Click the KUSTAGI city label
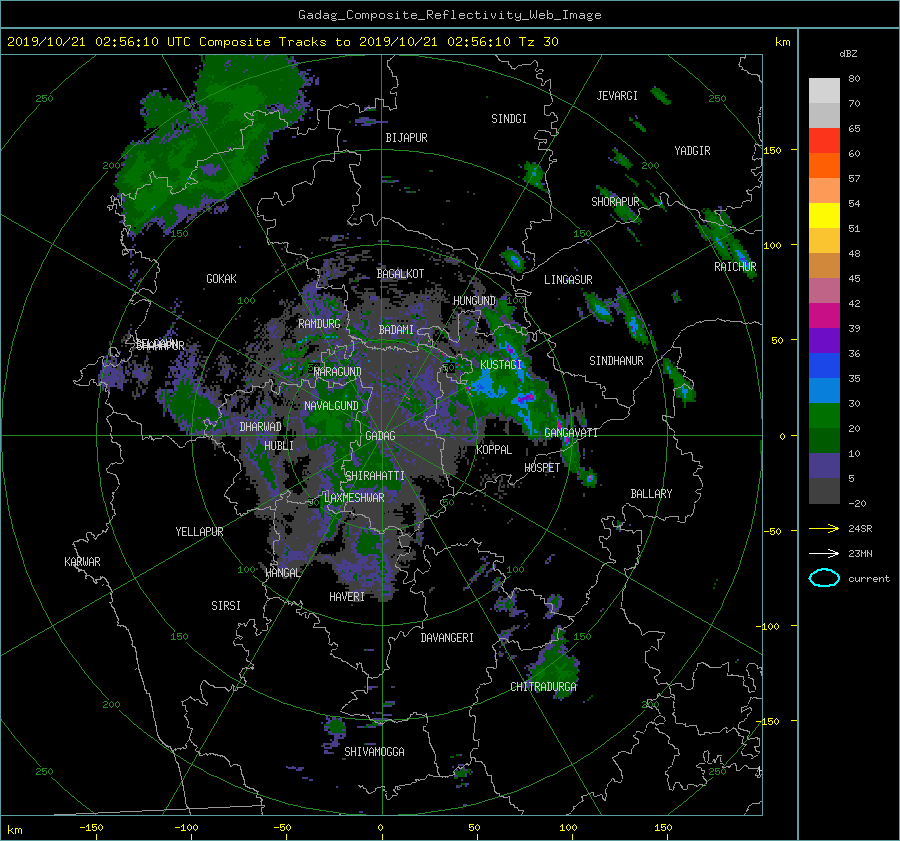 (501, 365)
